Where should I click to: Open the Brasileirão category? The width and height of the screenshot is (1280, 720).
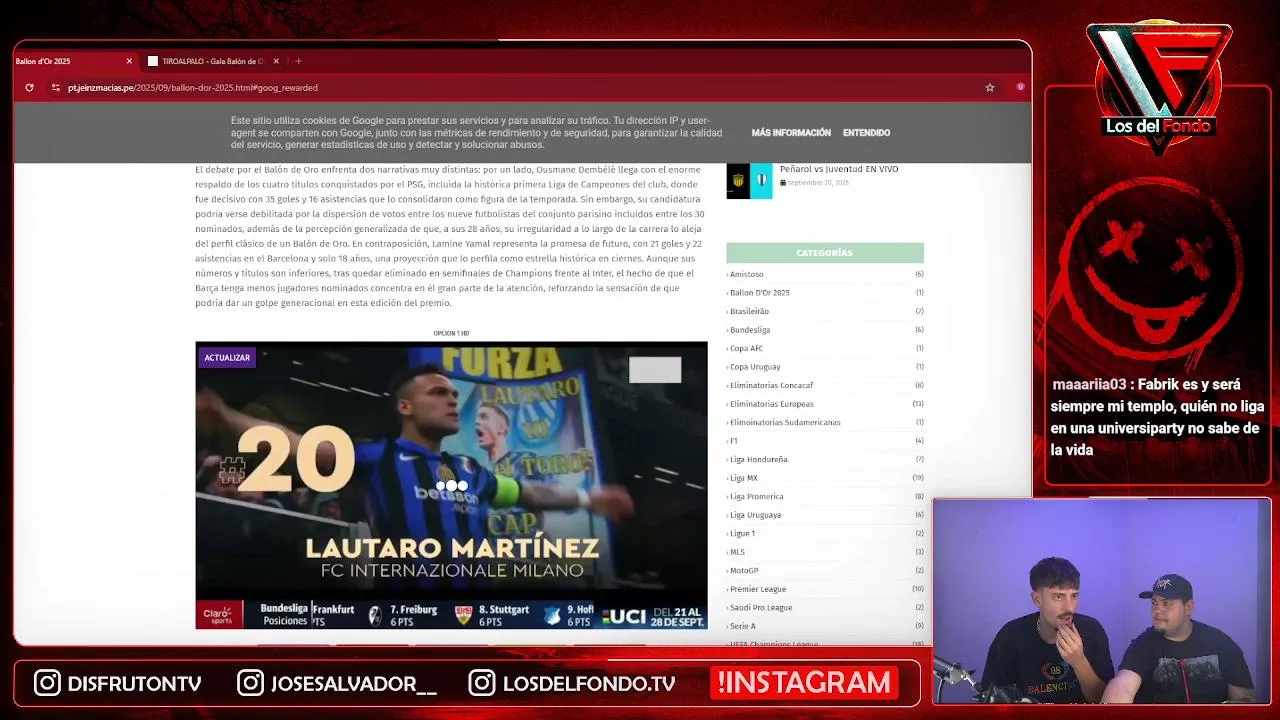coord(749,311)
